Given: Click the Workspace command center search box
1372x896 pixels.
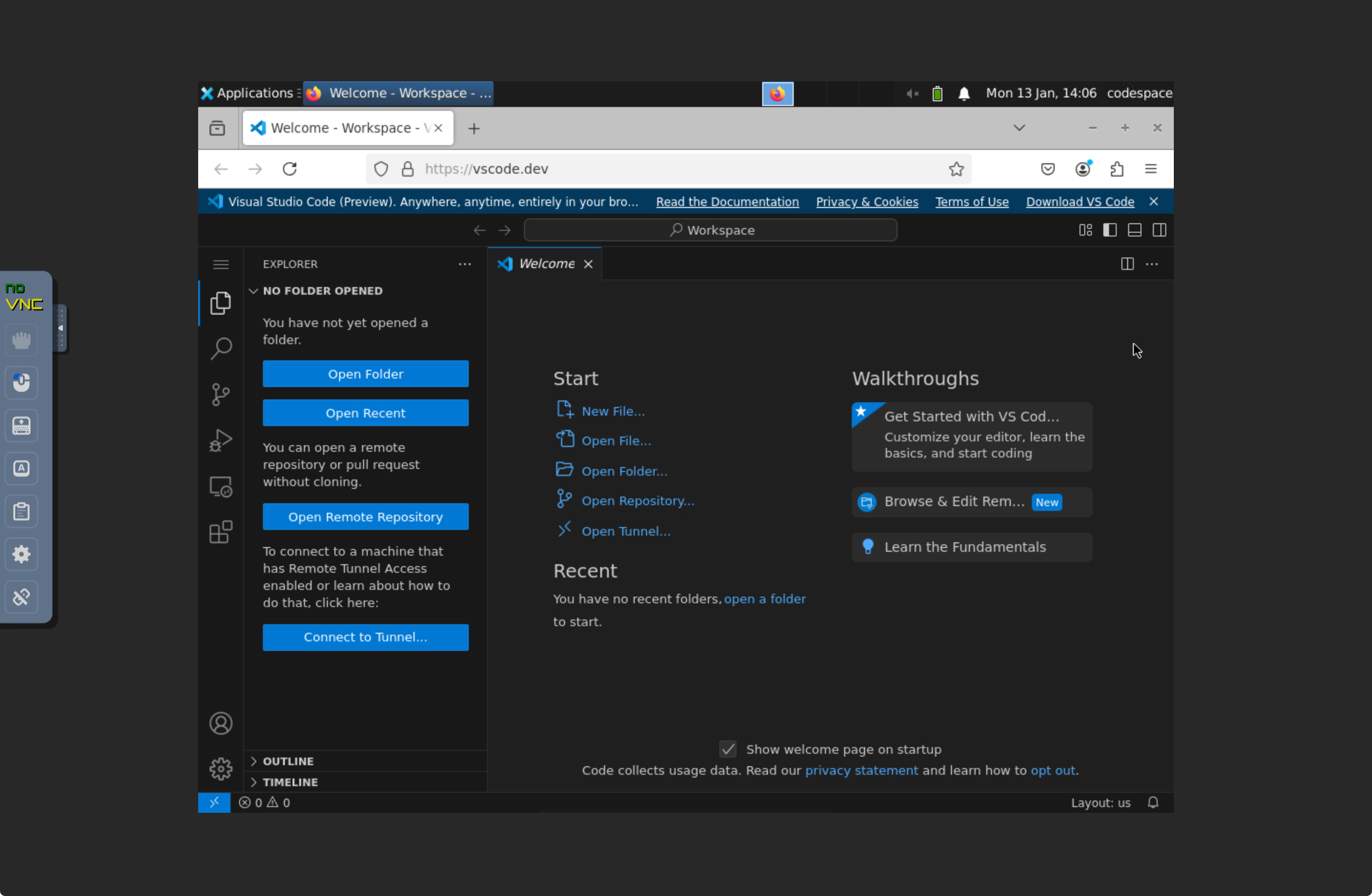Looking at the screenshot, I should (710, 230).
